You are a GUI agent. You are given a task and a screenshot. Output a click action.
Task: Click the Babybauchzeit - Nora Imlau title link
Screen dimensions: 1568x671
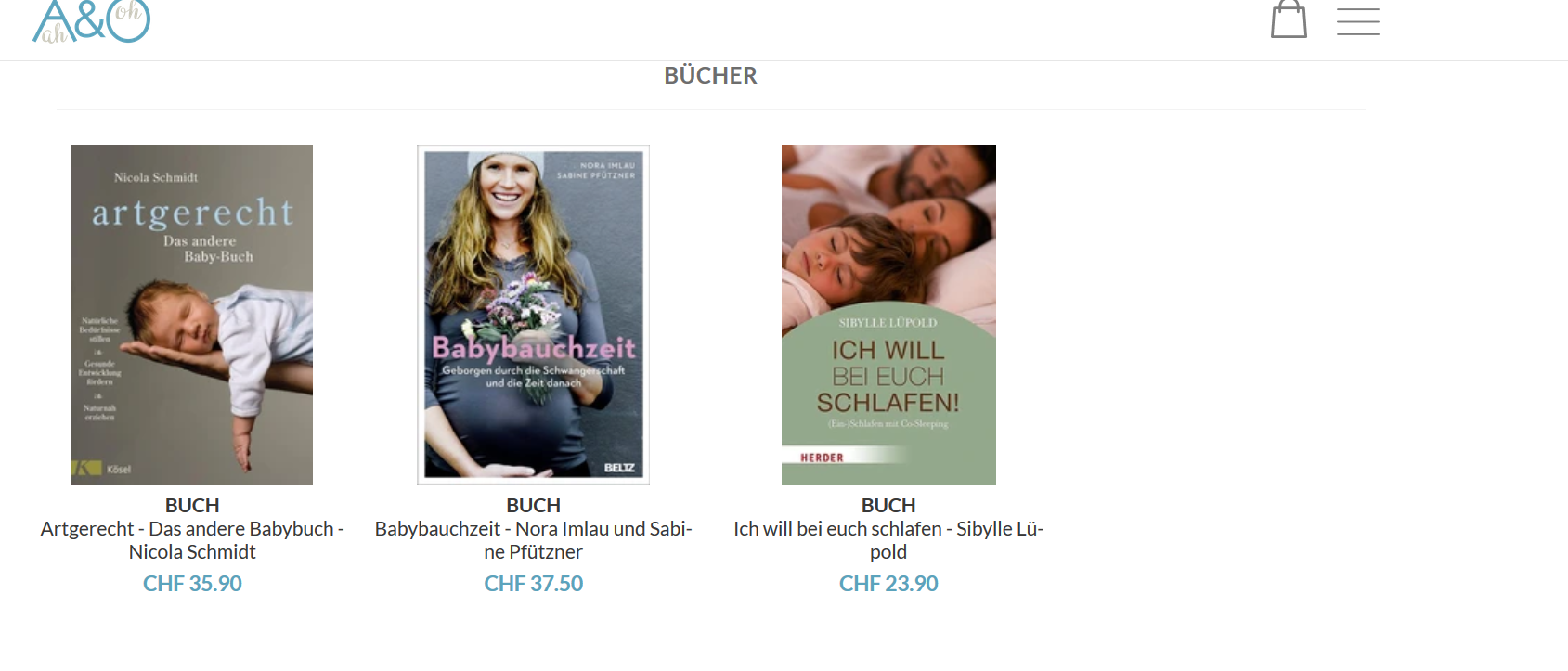533,540
